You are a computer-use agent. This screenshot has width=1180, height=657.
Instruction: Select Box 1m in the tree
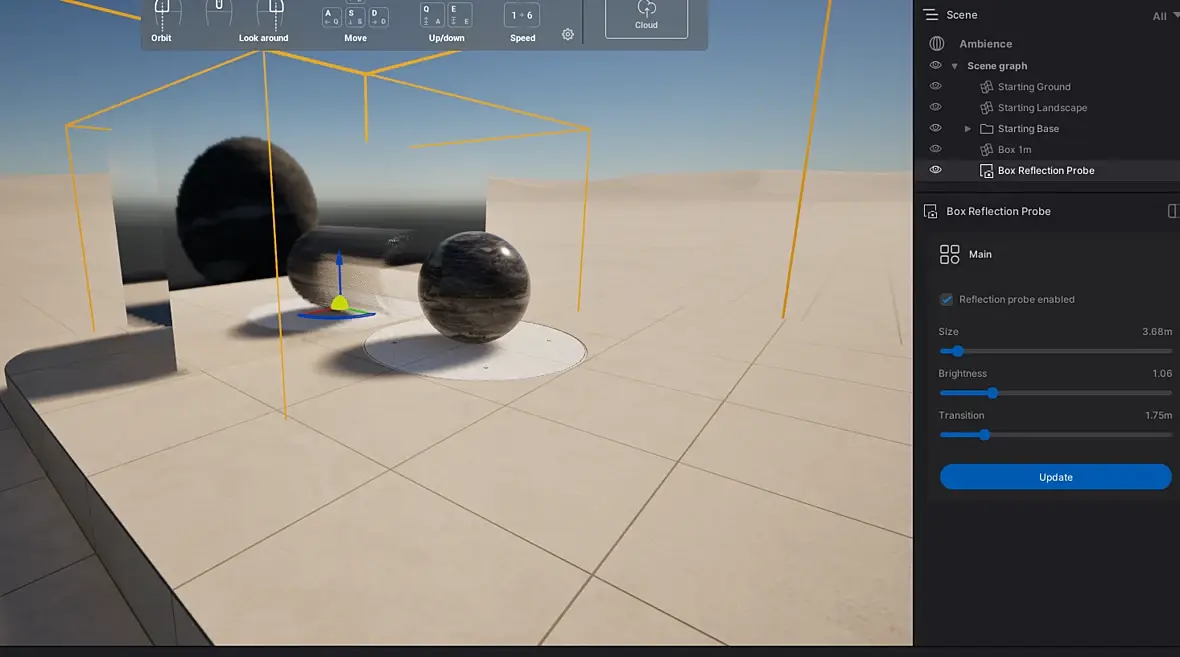click(1014, 150)
